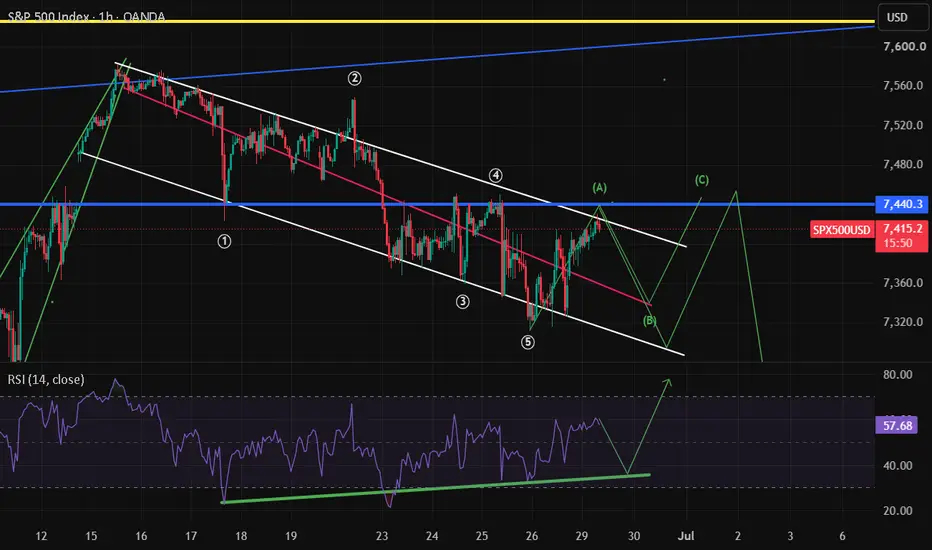The height and width of the screenshot is (550, 932).
Task: Click the 30 date axis label
Action: [x=634, y=536]
